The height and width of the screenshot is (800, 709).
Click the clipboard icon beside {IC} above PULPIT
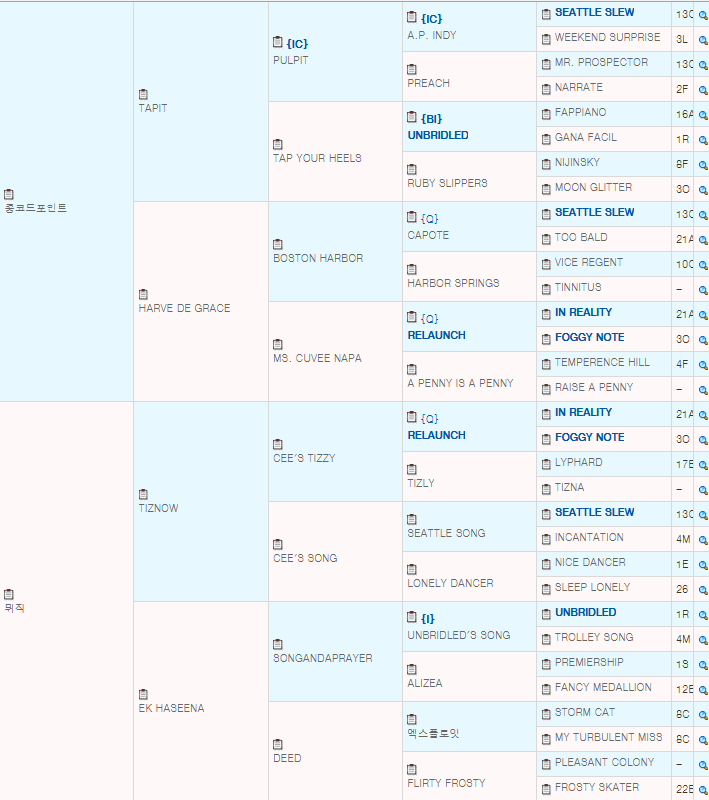[x=278, y=43]
